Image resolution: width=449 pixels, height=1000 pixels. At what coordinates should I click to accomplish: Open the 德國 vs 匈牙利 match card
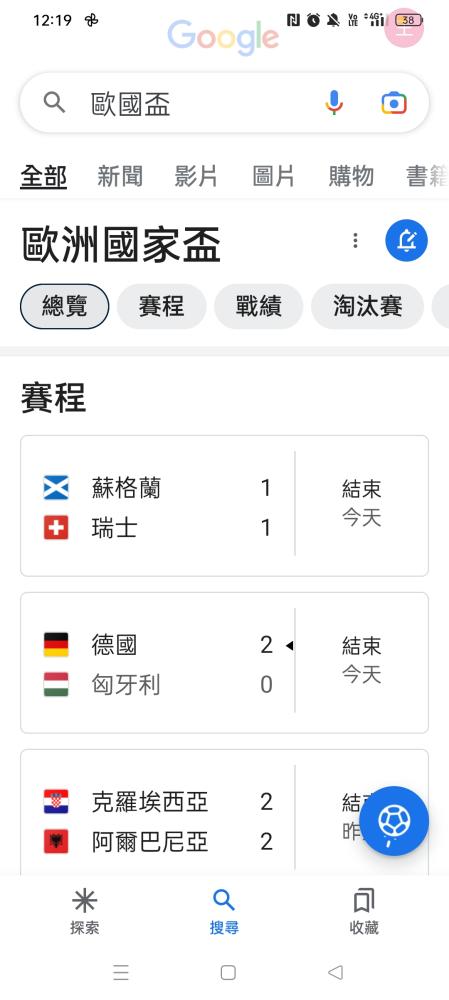tap(224, 663)
